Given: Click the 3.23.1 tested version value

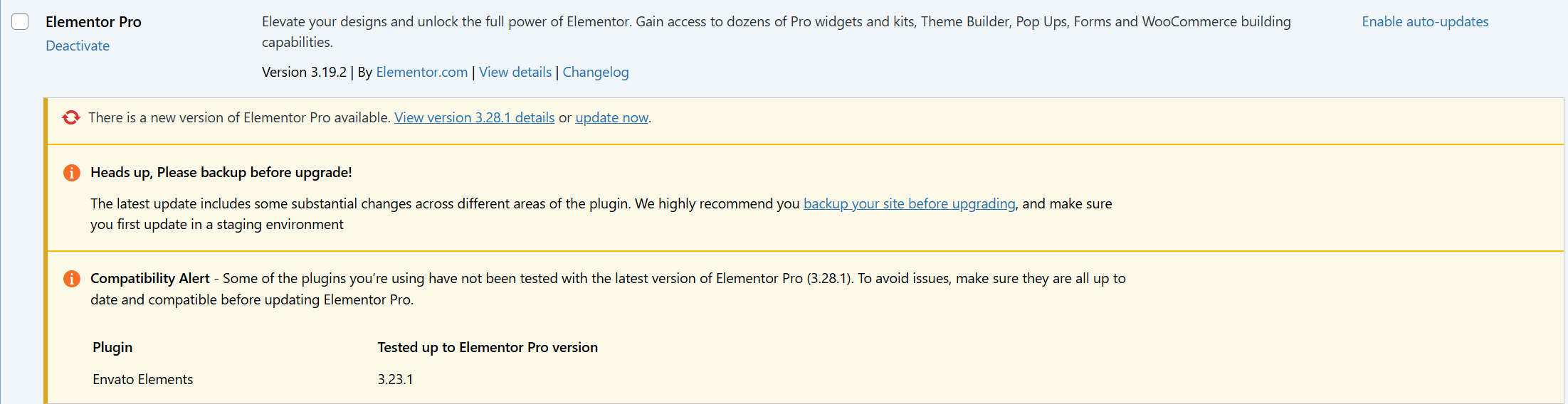Looking at the screenshot, I should pos(395,379).
